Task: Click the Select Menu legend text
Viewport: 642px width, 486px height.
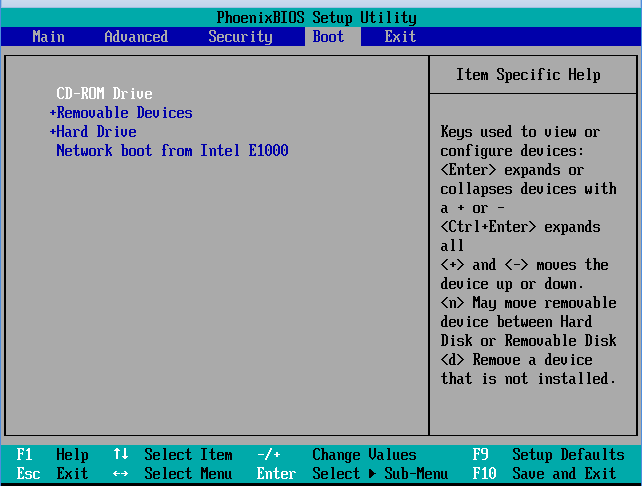Action: click(x=188, y=474)
